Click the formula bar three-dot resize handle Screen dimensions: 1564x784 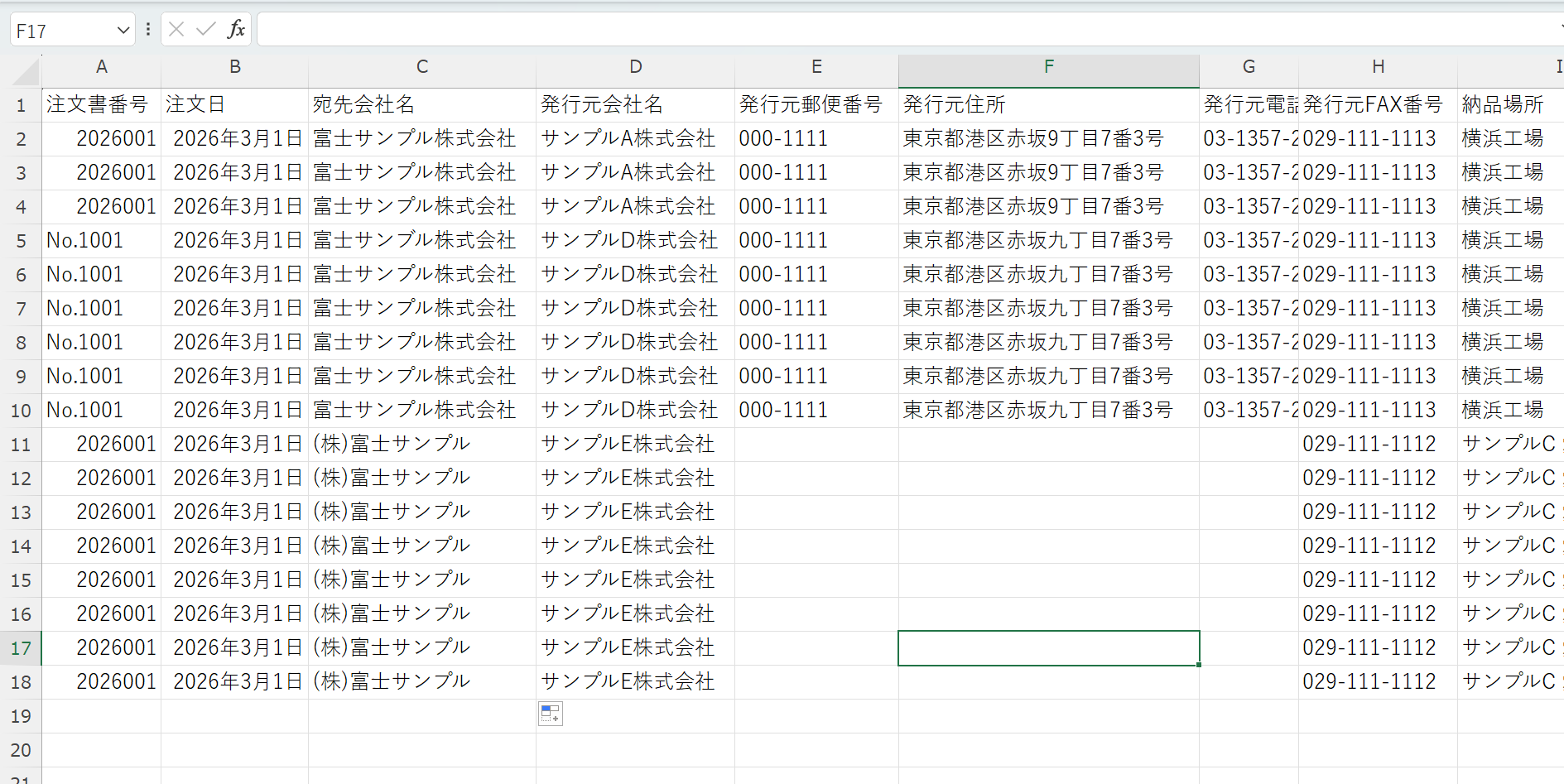coord(148,30)
